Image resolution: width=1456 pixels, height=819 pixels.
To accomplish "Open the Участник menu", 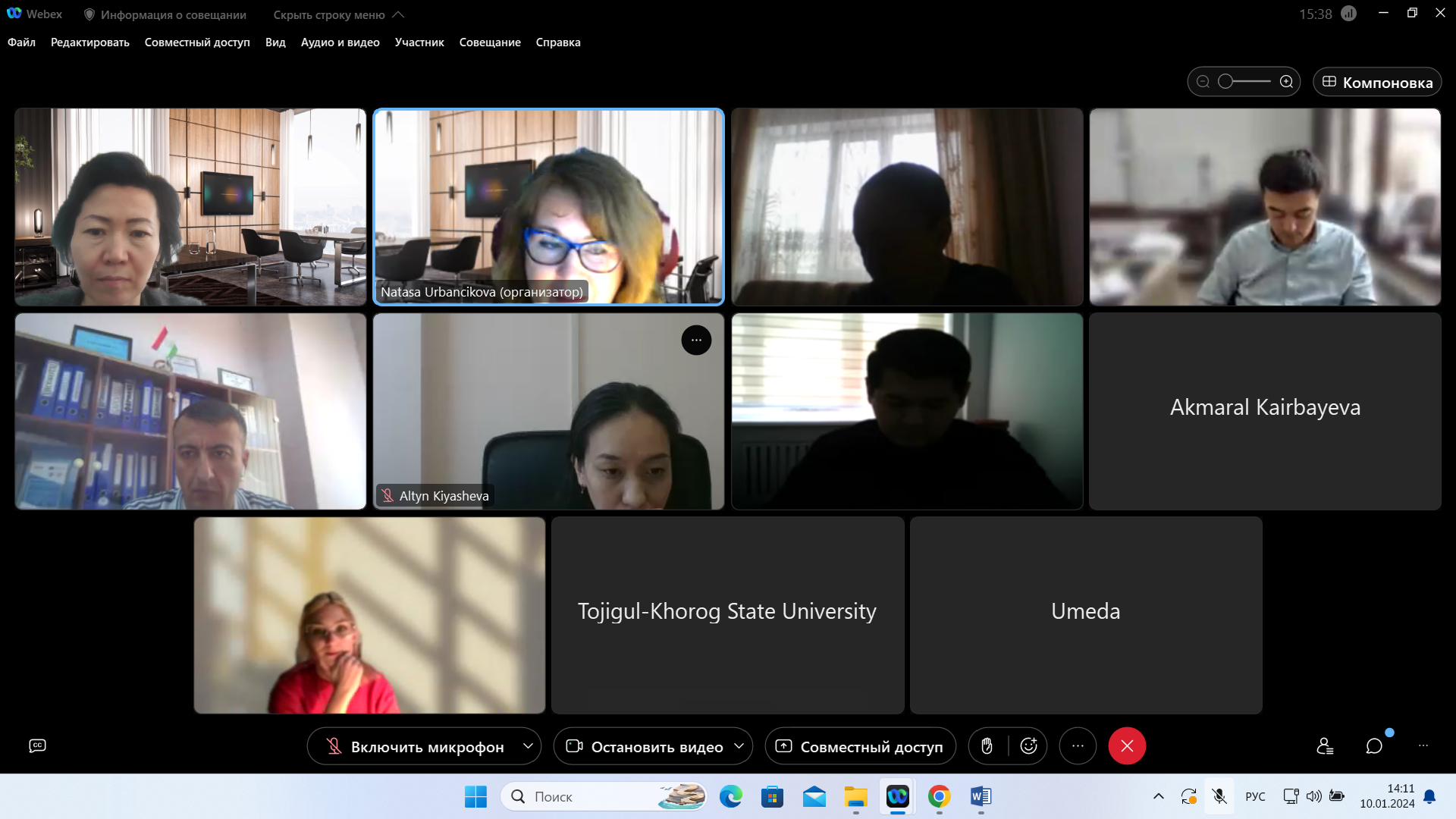I will pyautogui.click(x=419, y=42).
